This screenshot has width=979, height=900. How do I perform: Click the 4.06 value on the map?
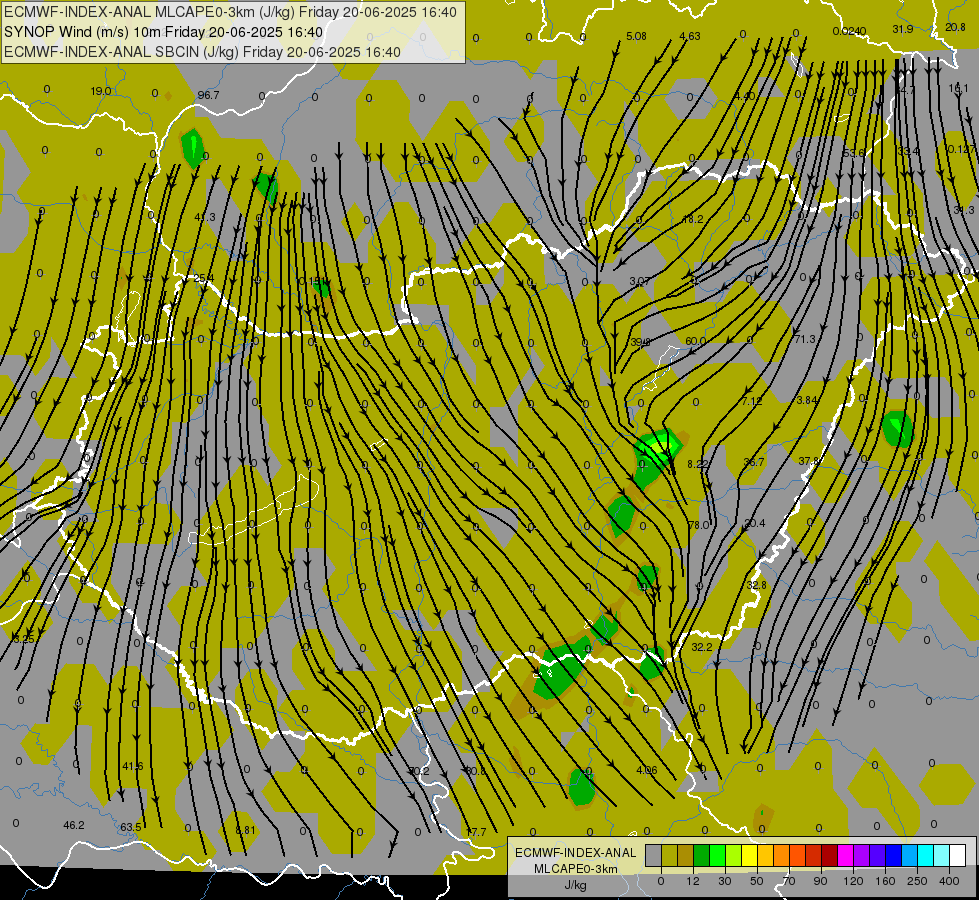[647, 770]
